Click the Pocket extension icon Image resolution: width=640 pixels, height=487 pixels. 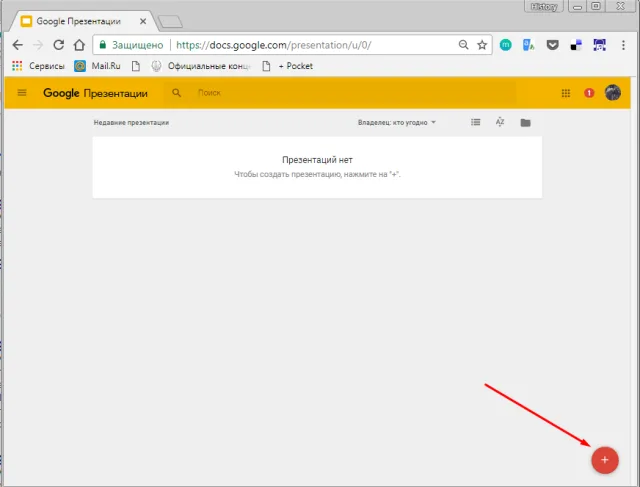[x=552, y=45]
